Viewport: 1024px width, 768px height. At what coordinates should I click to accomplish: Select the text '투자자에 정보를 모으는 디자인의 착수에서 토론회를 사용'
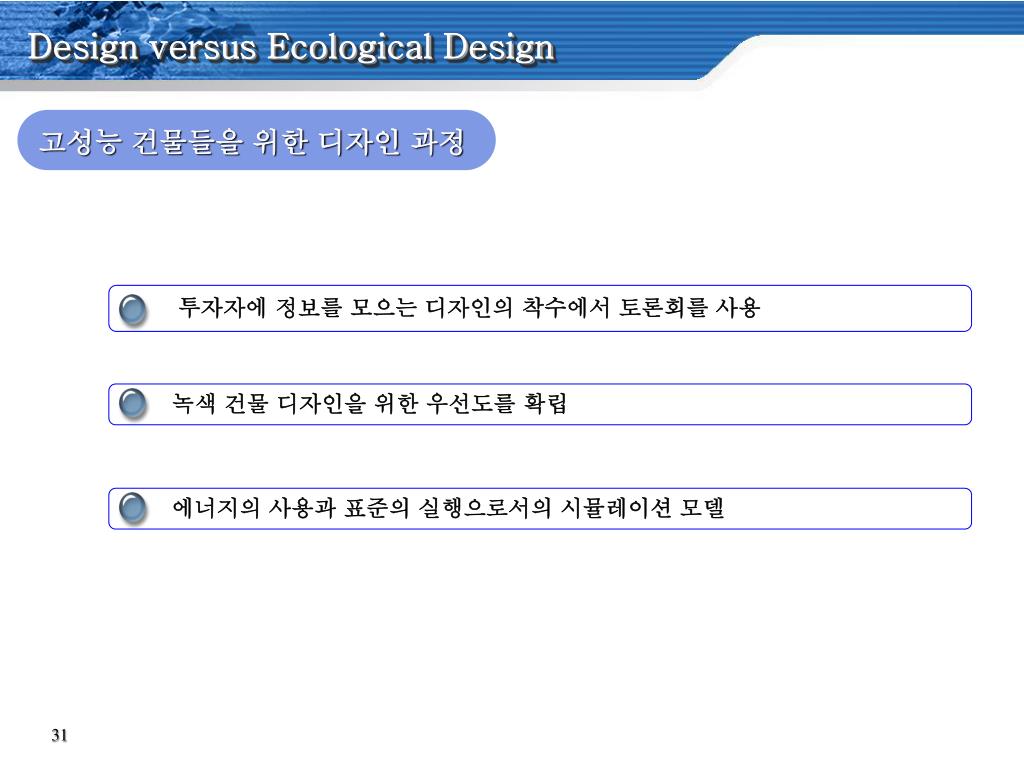pos(469,307)
